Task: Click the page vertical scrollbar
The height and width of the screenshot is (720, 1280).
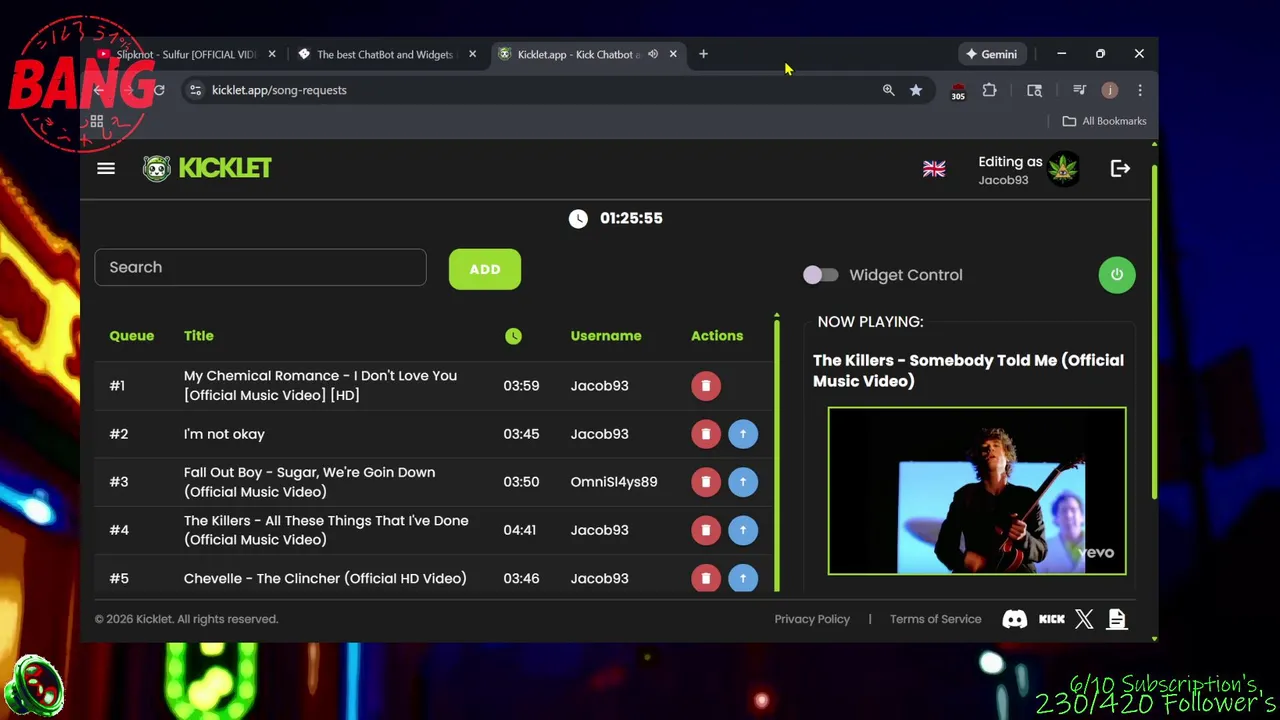Action: click(1154, 330)
